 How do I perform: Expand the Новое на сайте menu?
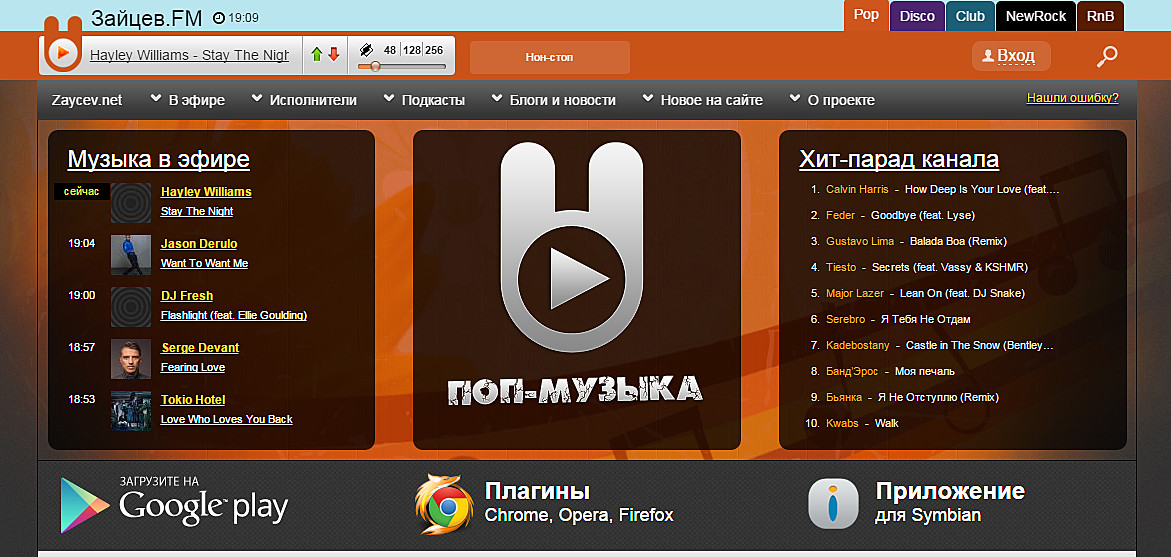tap(703, 100)
